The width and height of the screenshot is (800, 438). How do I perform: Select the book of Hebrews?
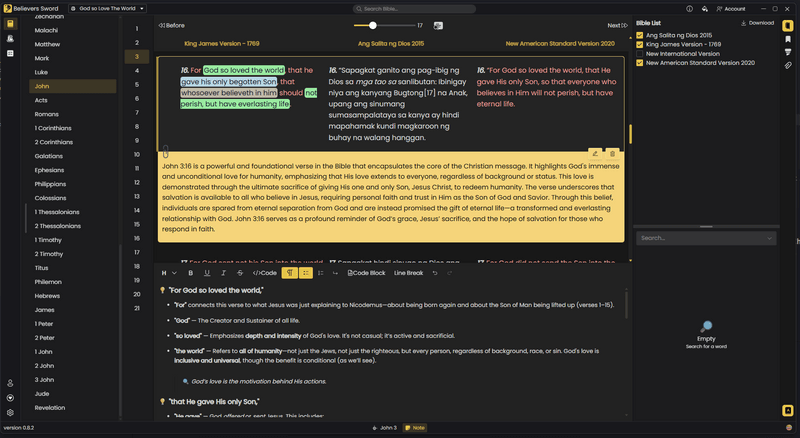(72, 296)
